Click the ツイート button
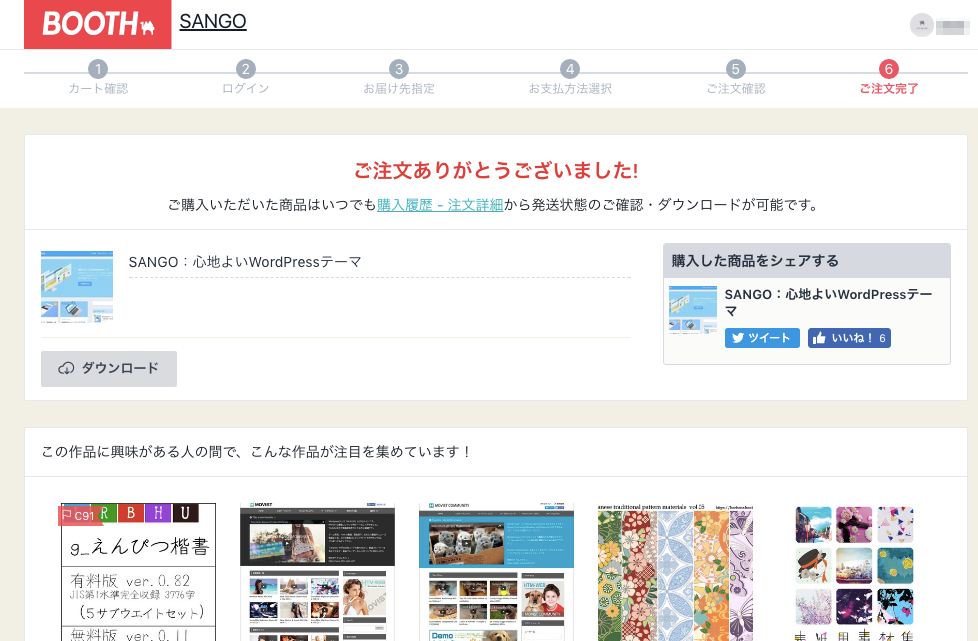This screenshot has width=978, height=641. pyautogui.click(x=762, y=338)
